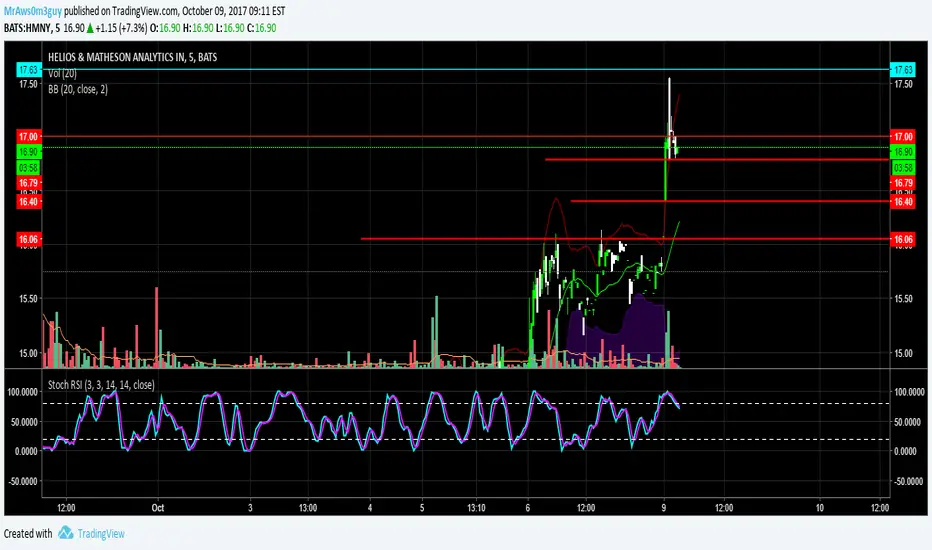Select the red horizontal line at 16.06
The image size is (932, 550).
(x=625, y=238)
